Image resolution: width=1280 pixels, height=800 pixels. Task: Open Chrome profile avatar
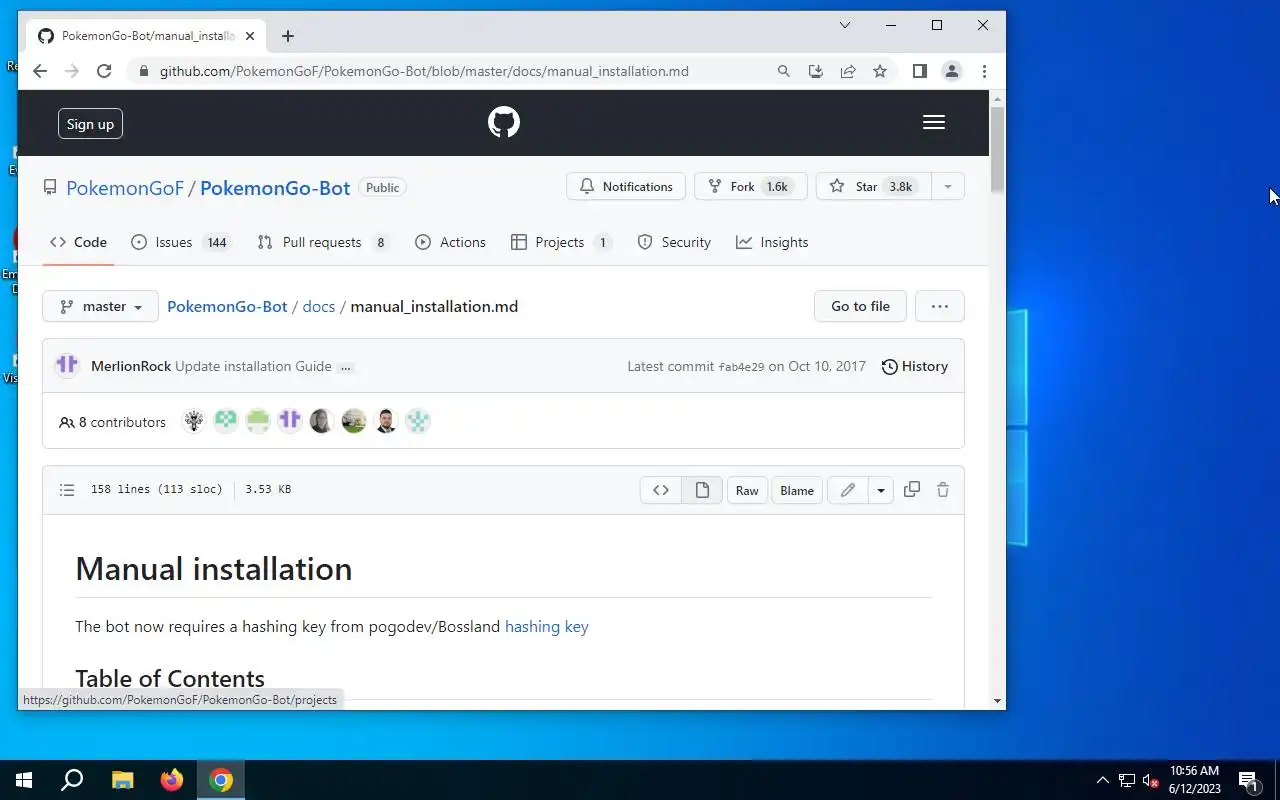(x=952, y=71)
